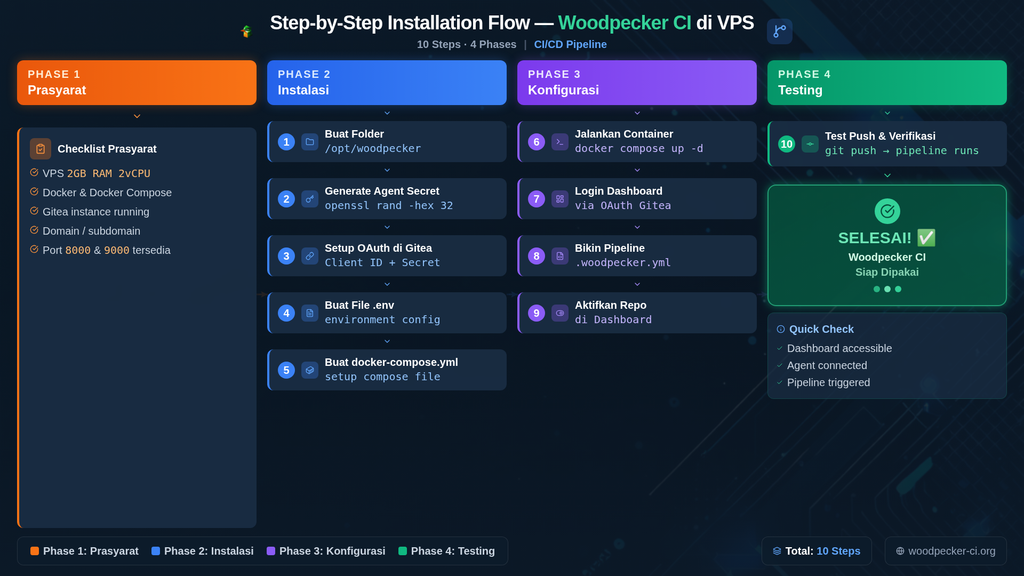Click the Checklist Prasyarat heading
The height and width of the screenshot is (576, 1024).
[x=107, y=149]
